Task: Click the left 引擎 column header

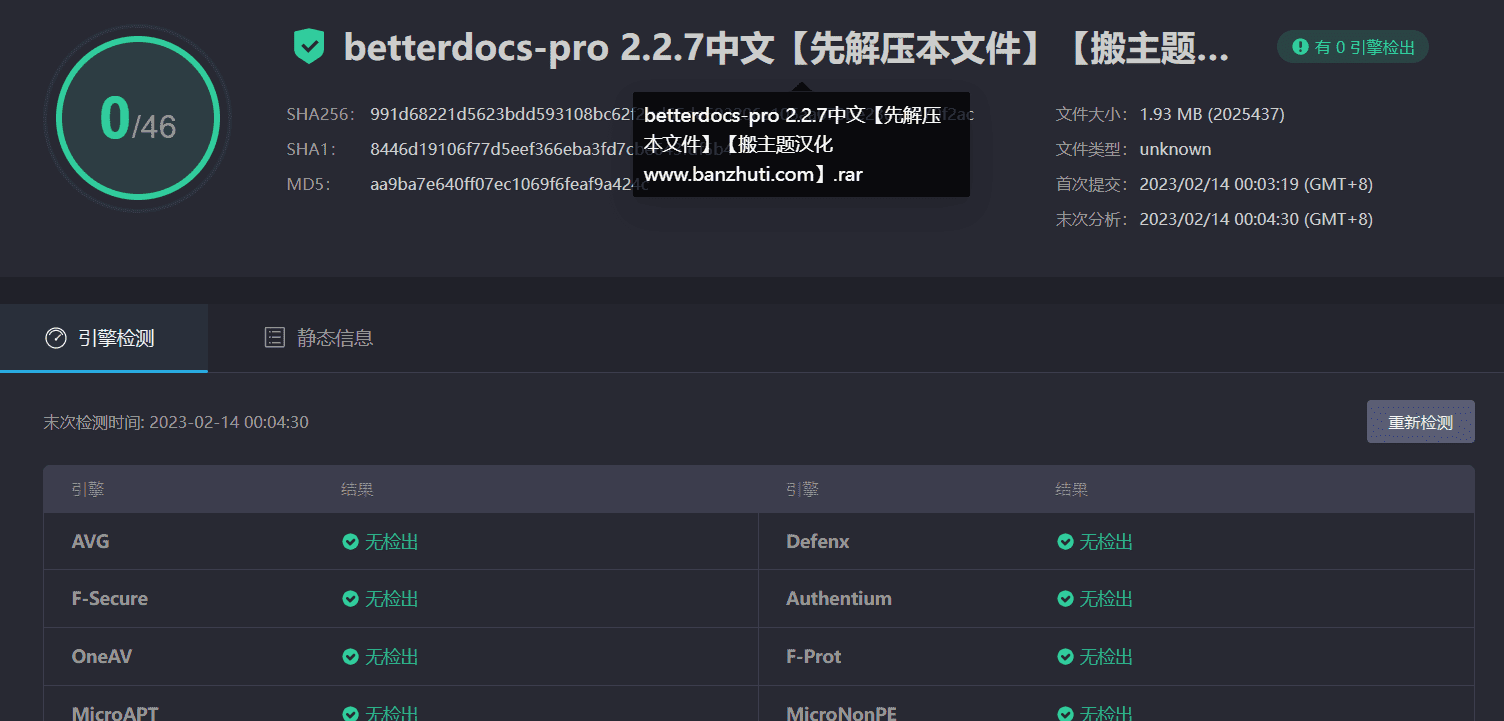Action: 88,489
